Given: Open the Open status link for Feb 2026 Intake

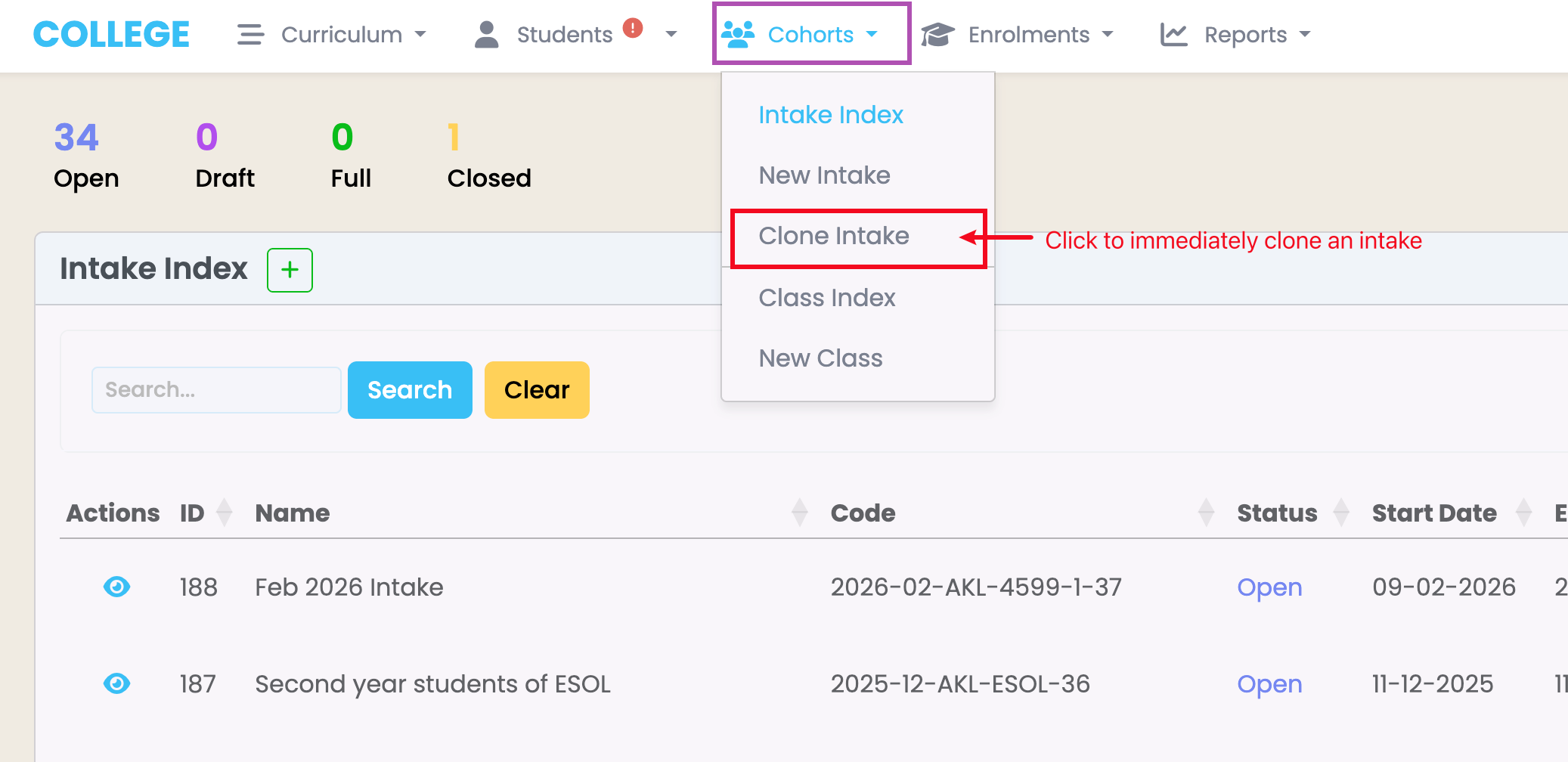Looking at the screenshot, I should pos(1269,587).
